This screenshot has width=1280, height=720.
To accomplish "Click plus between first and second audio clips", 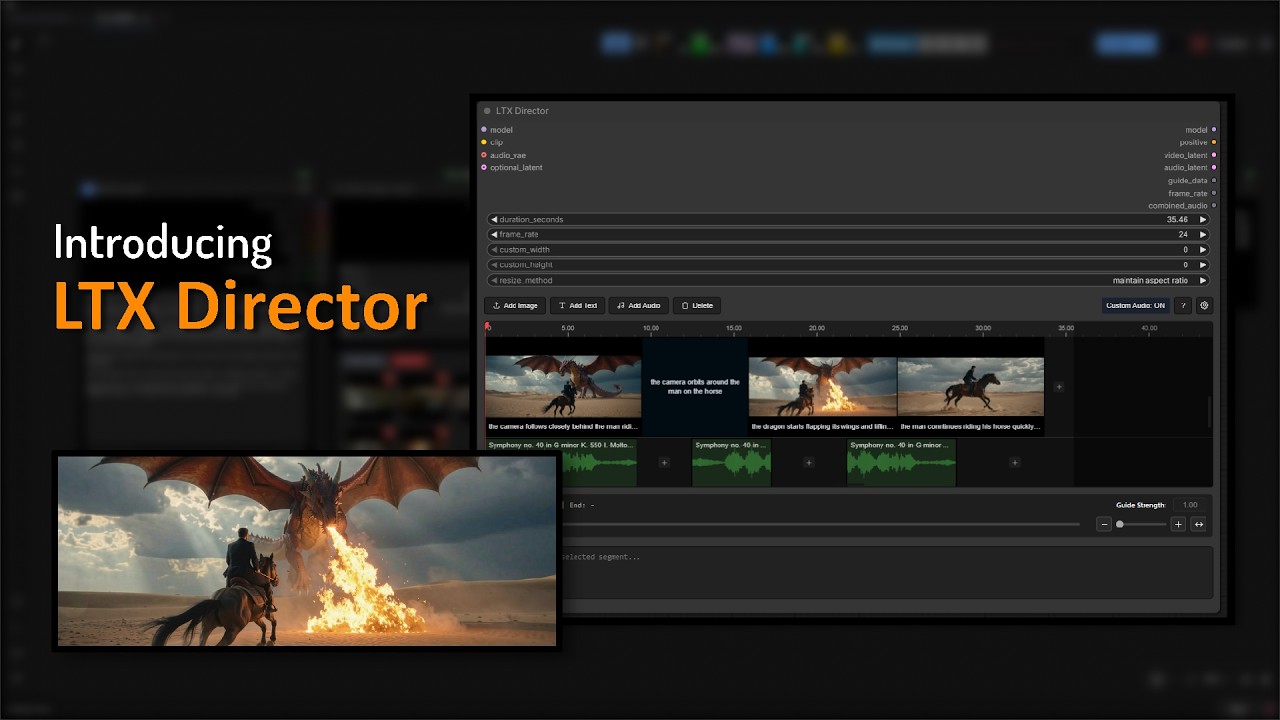I will [x=664, y=463].
